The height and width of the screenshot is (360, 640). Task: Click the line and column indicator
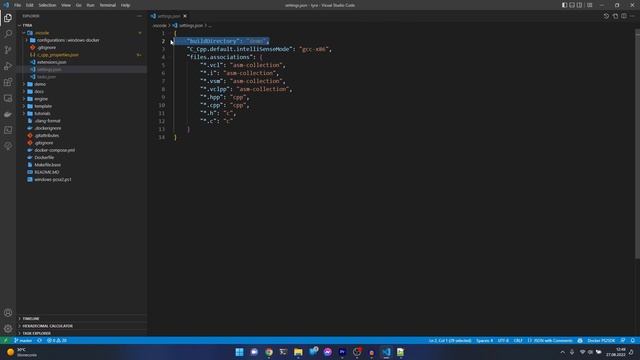coord(450,340)
